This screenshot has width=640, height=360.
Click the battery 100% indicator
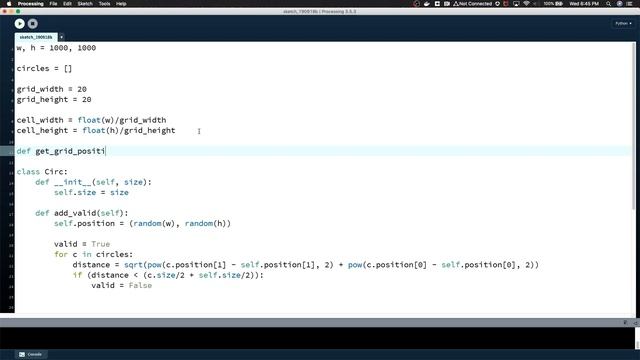tap(553, 4)
